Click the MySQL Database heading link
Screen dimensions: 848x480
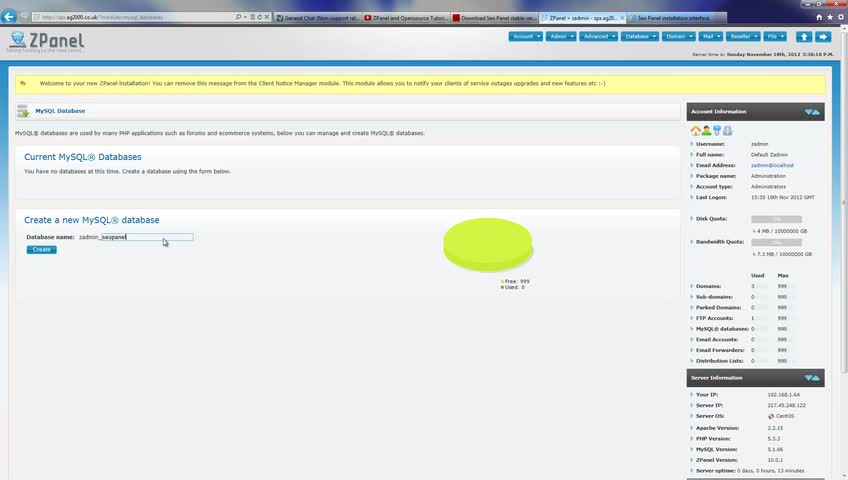pyautogui.click(x=60, y=111)
